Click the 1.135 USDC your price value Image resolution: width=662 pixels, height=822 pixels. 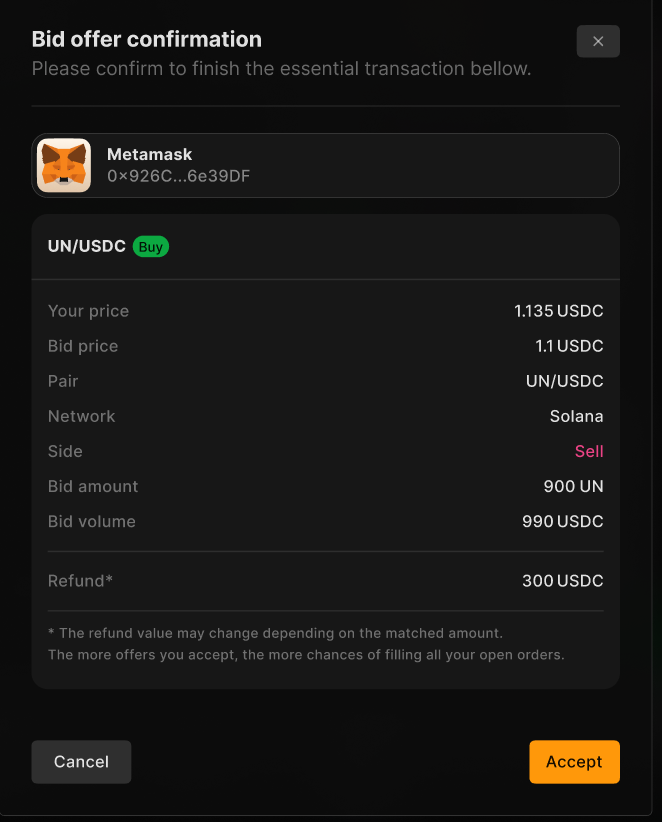point(559,311)
